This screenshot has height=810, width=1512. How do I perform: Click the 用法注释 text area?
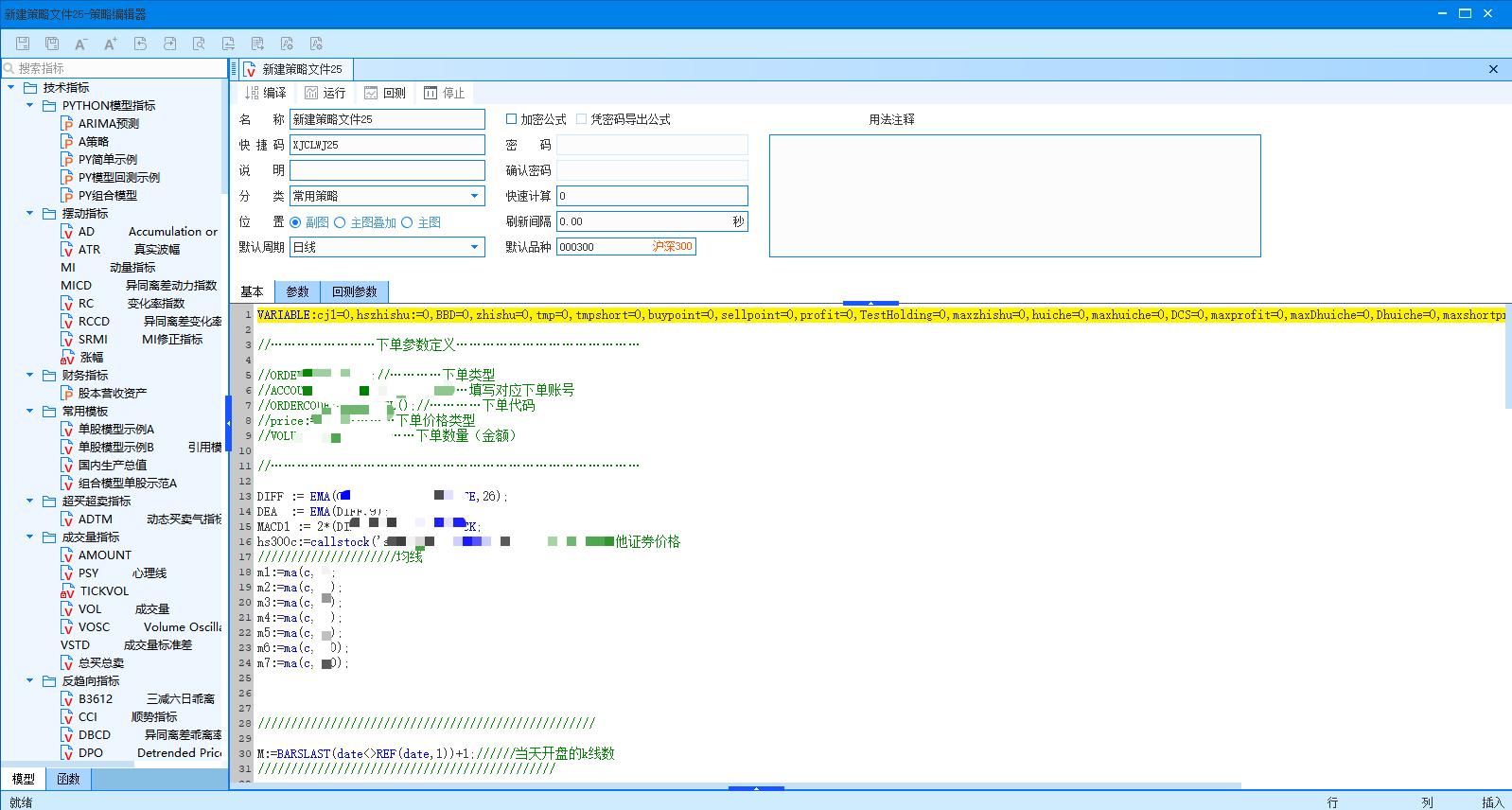pos(1015,196)
